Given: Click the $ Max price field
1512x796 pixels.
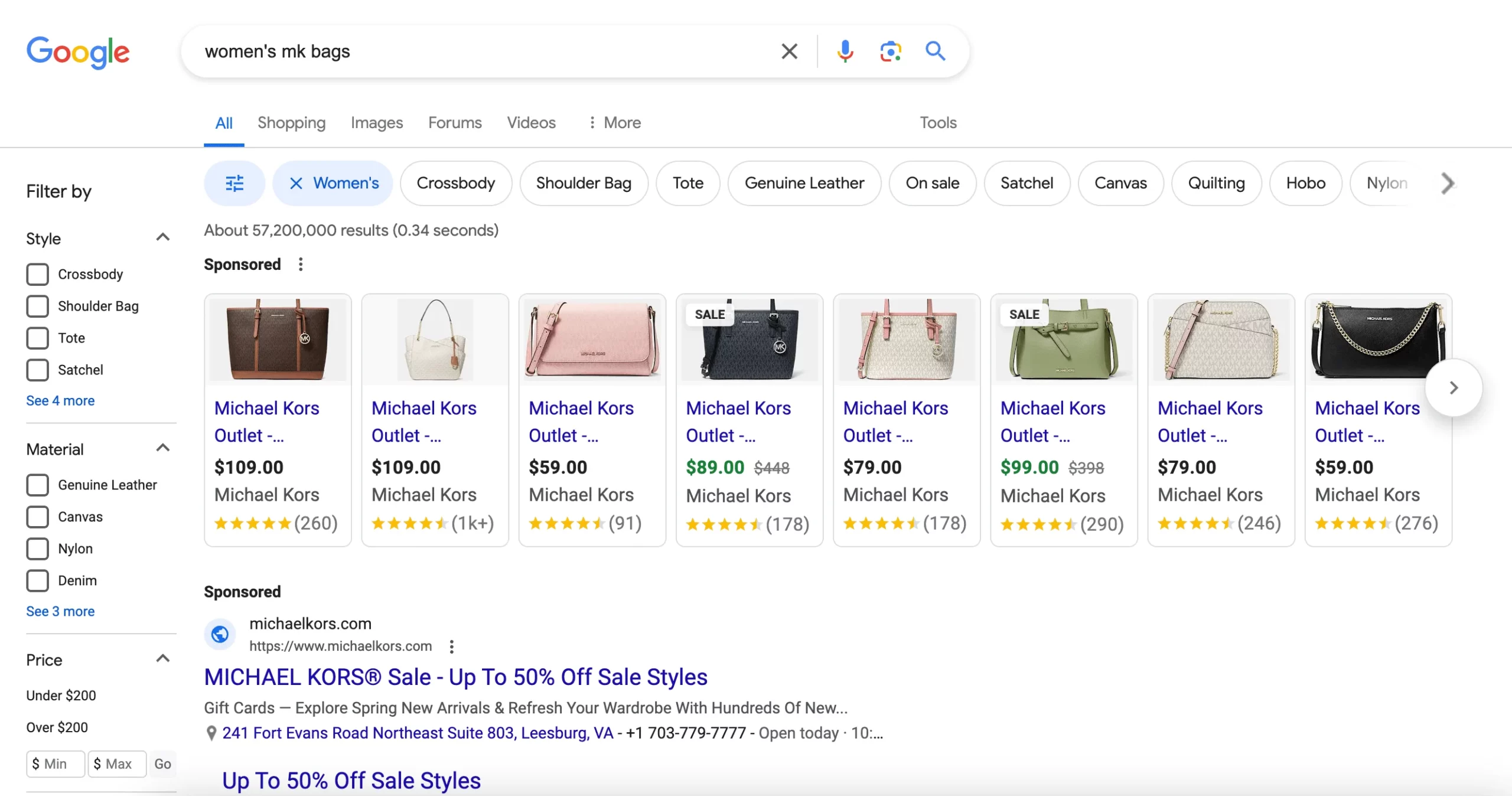Looking at the screenshot, I should pos(117,764).
